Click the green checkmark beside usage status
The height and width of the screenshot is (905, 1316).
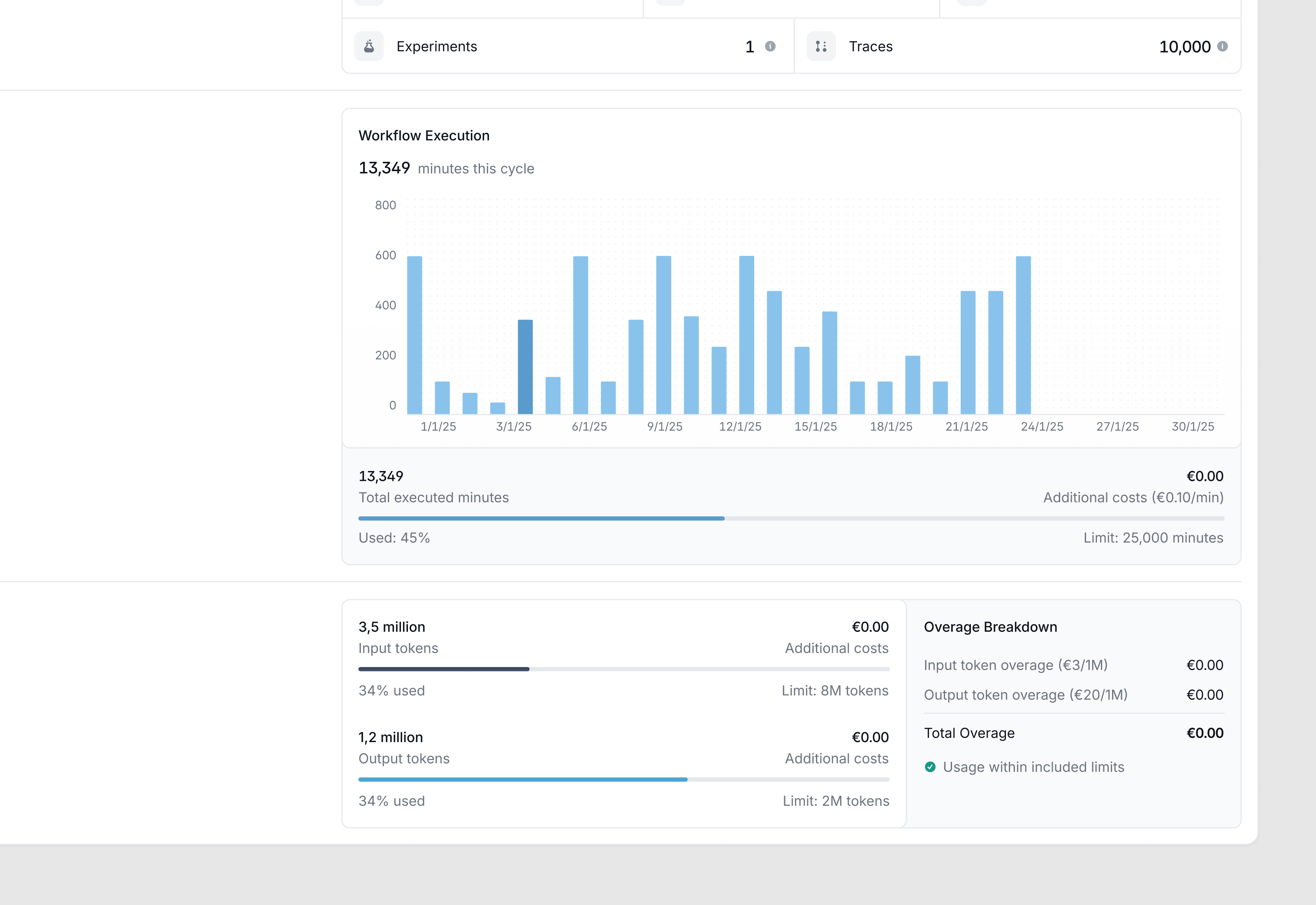coord(930,767)
